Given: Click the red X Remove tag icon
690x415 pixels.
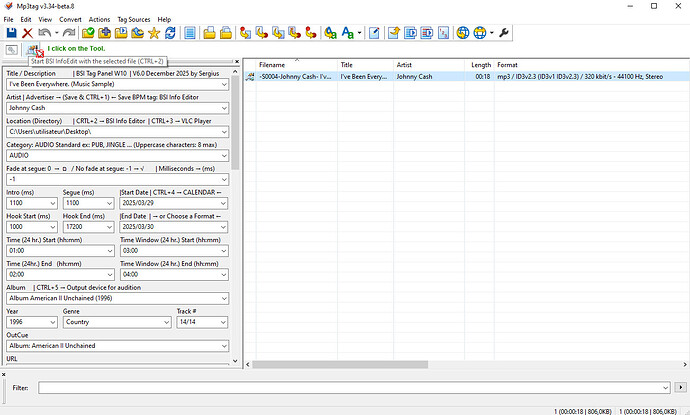Looking at the screenshot, I should point(27,33).
